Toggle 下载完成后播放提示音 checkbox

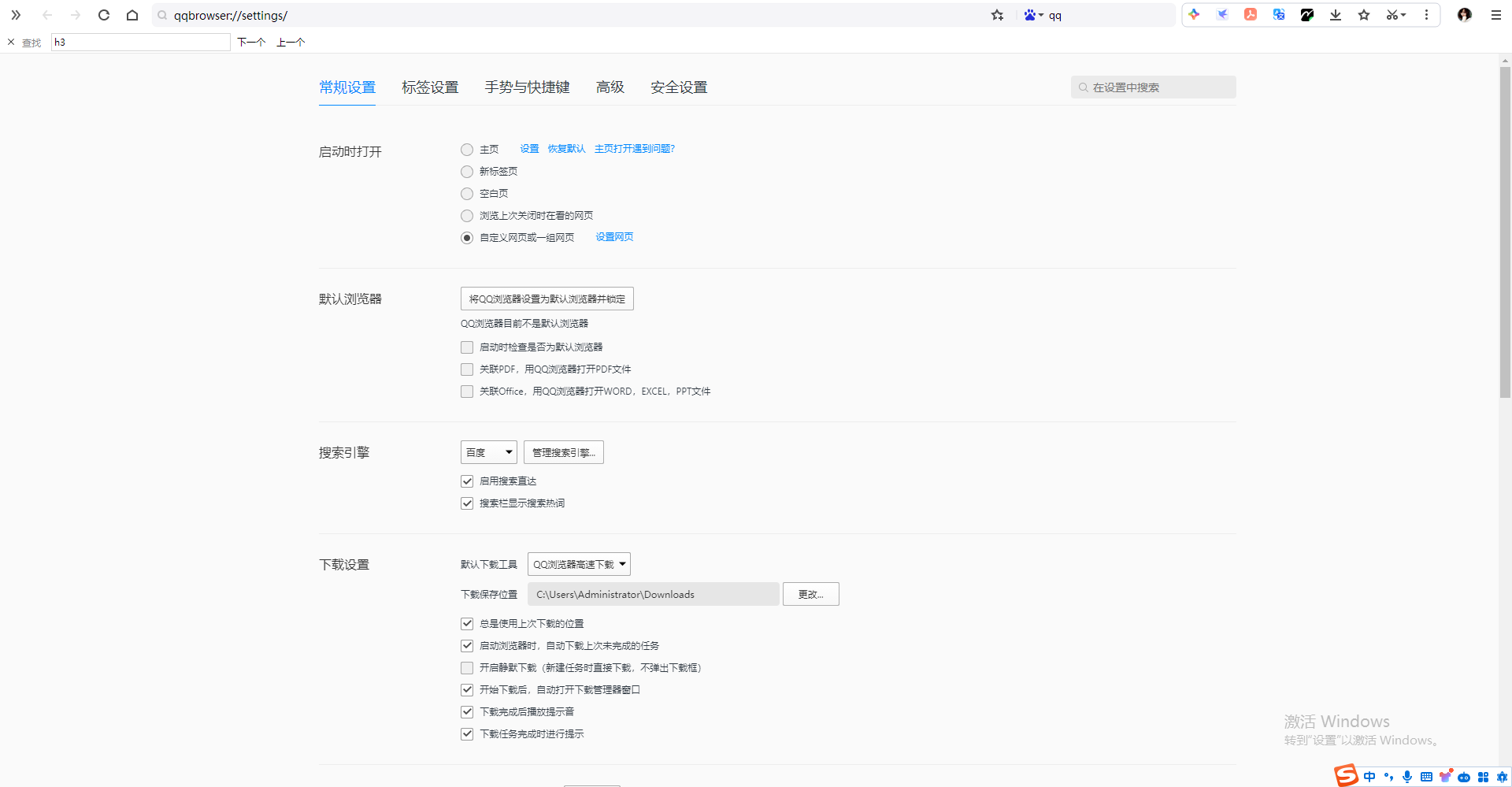pyautogui.click(x=467, y=712)
